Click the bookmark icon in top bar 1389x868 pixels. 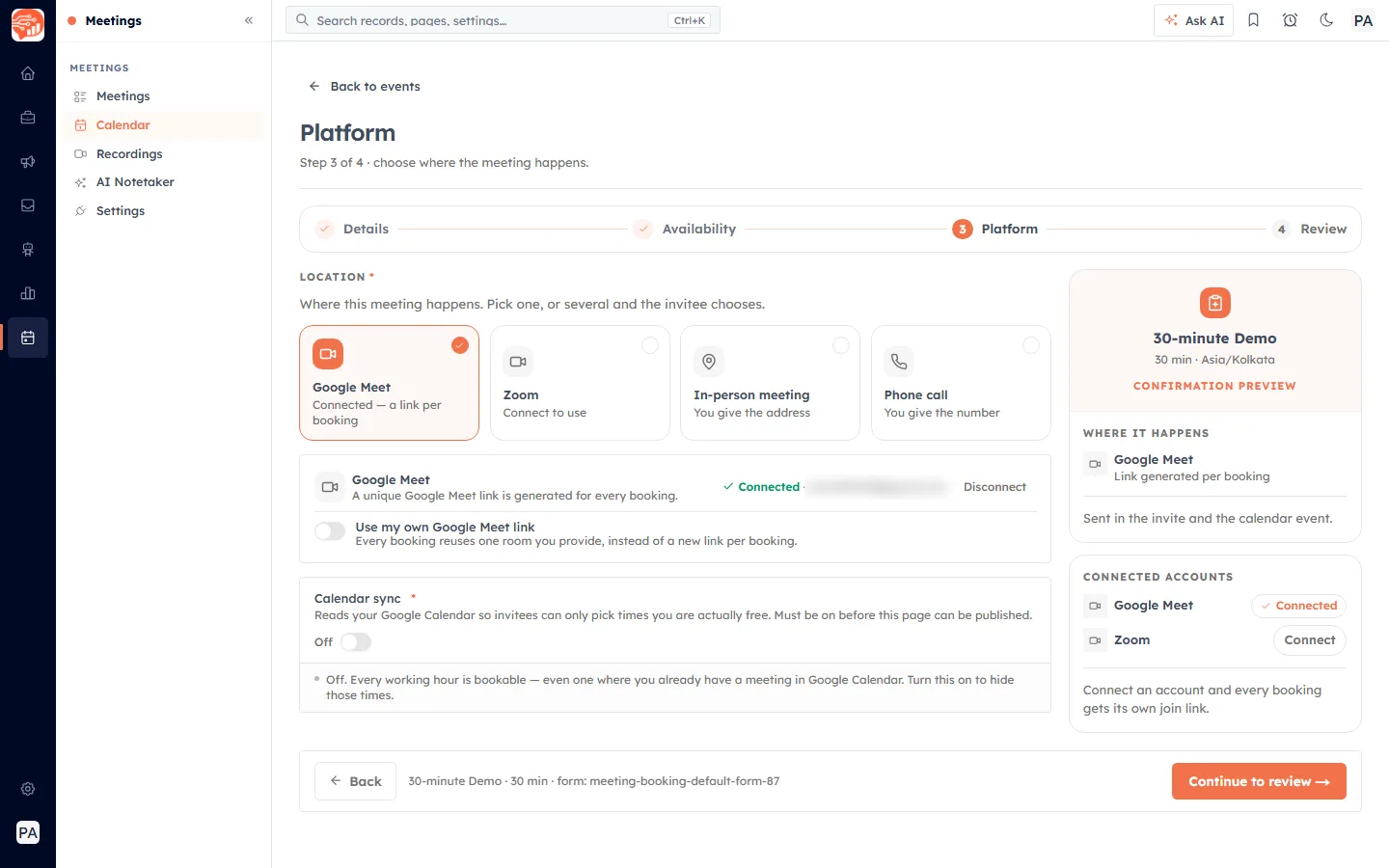click(x=1253, y=20)
